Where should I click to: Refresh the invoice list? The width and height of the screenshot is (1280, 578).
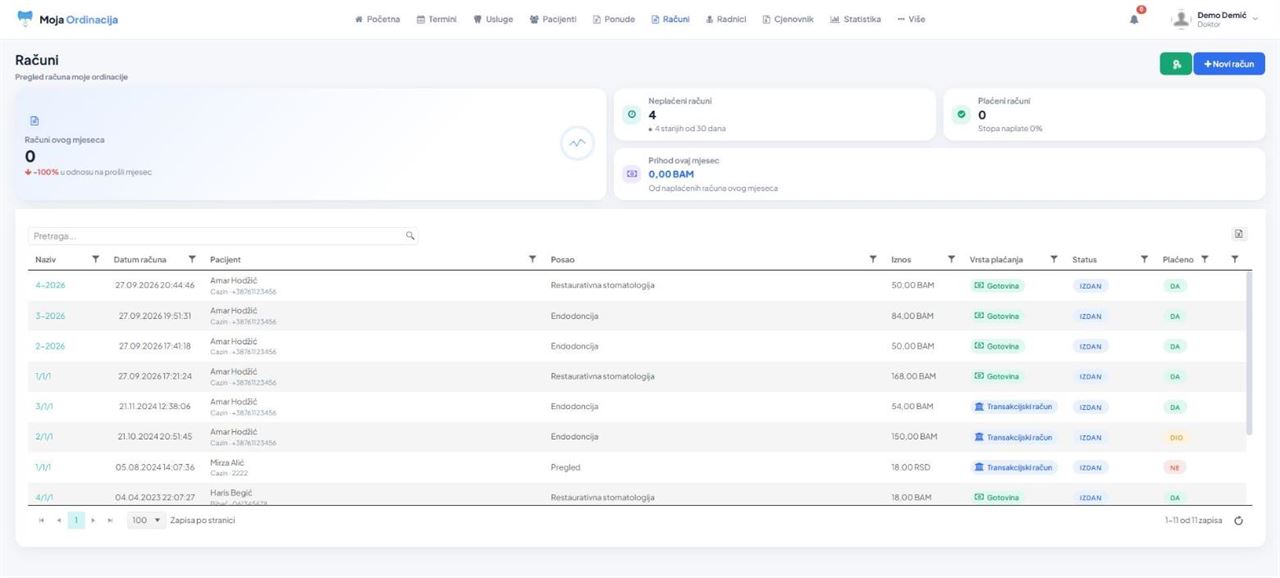point(1239,520)
